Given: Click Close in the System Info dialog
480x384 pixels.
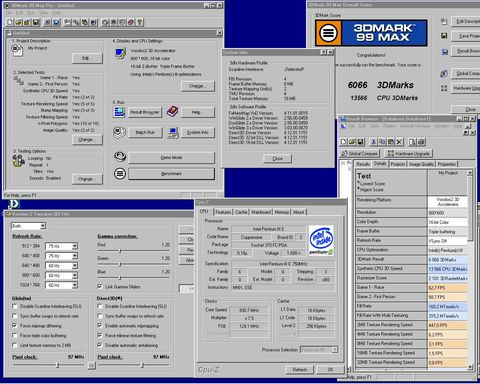Looking at the screenshot, I should 277,158.
